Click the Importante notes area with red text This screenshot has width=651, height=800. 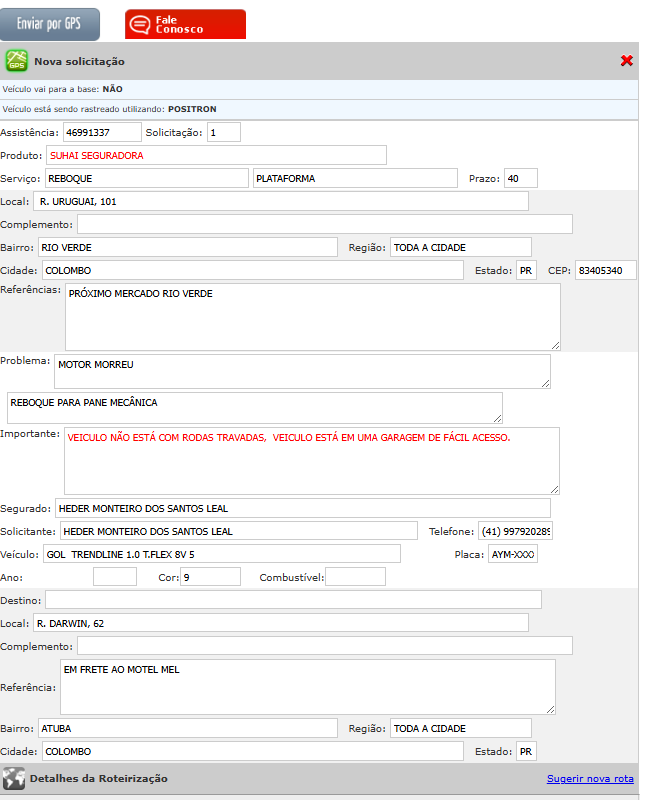[x=311, y=460]
